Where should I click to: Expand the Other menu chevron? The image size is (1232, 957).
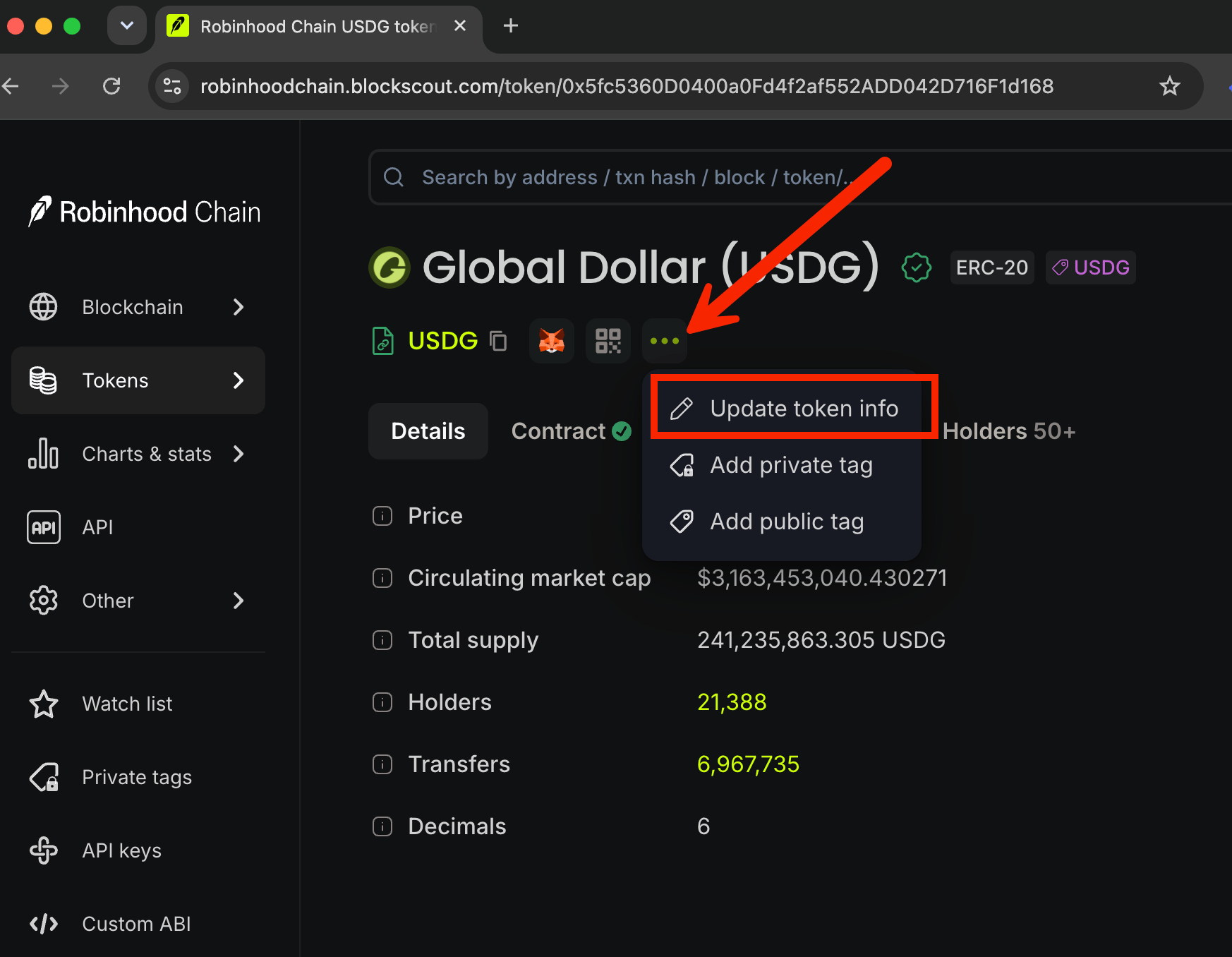click(238, 601)
